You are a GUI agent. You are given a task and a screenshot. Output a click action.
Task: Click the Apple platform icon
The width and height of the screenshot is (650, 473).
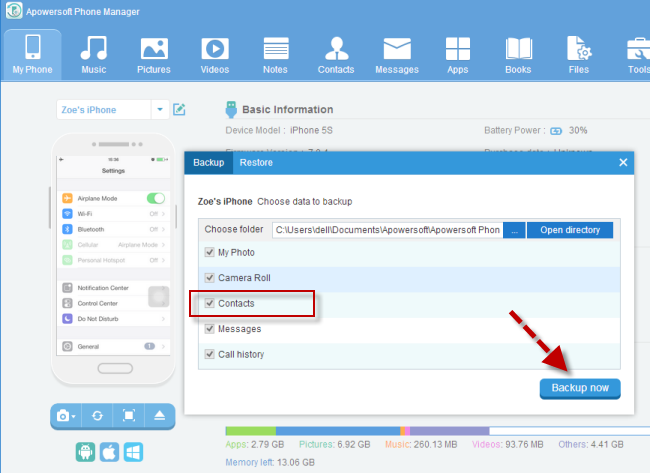click(x=109, y=452)
